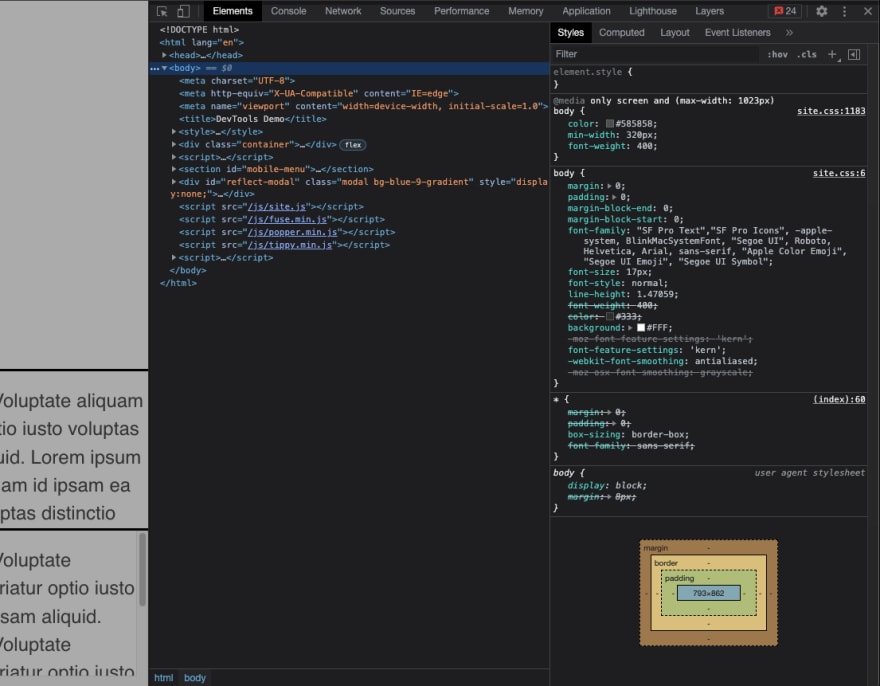Close the DevTools panel
Viewport: 880px width, 686px height.
(x=867, y=11)
